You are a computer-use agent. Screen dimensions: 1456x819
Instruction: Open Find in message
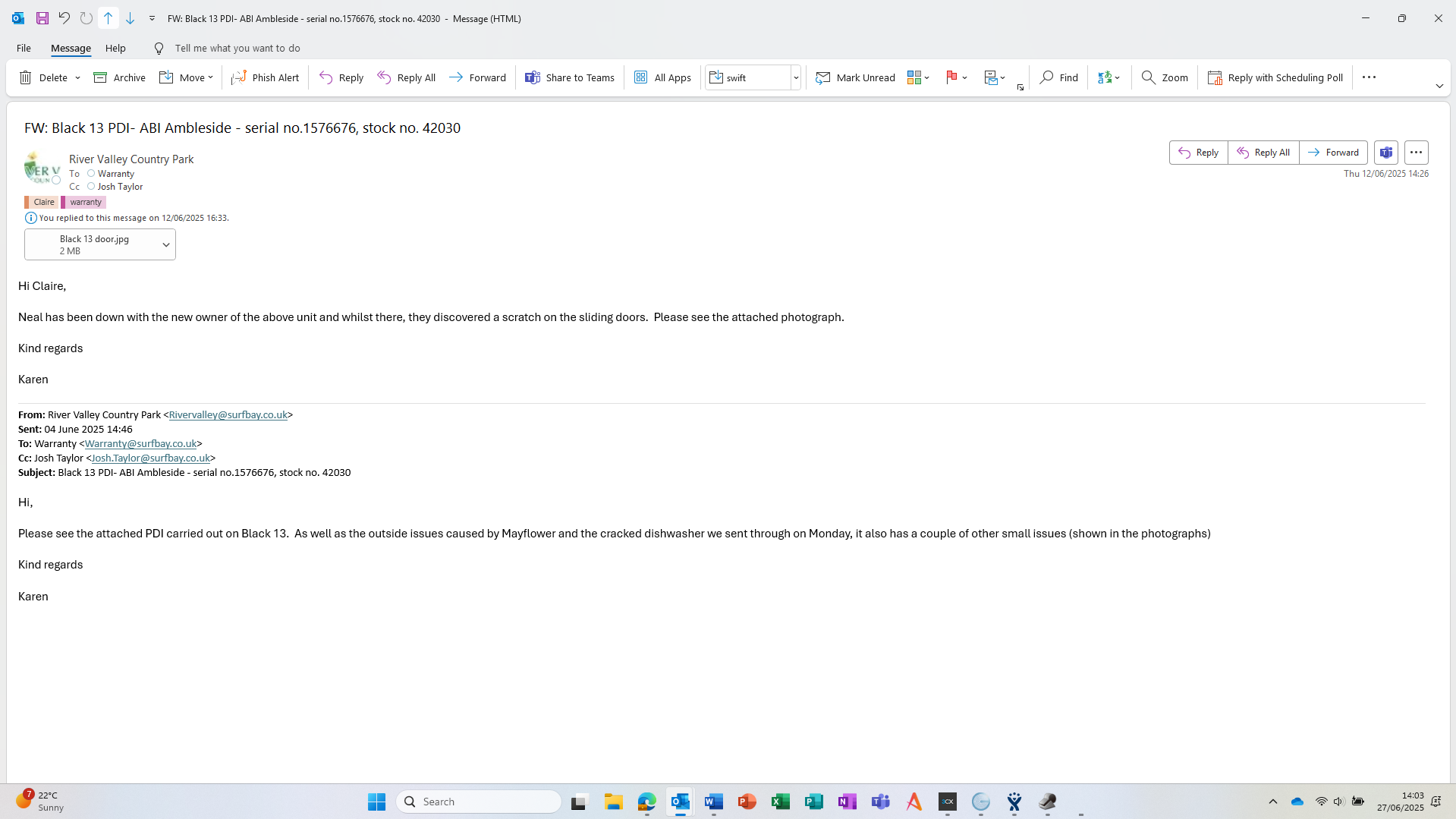(x=1058, y=77)
